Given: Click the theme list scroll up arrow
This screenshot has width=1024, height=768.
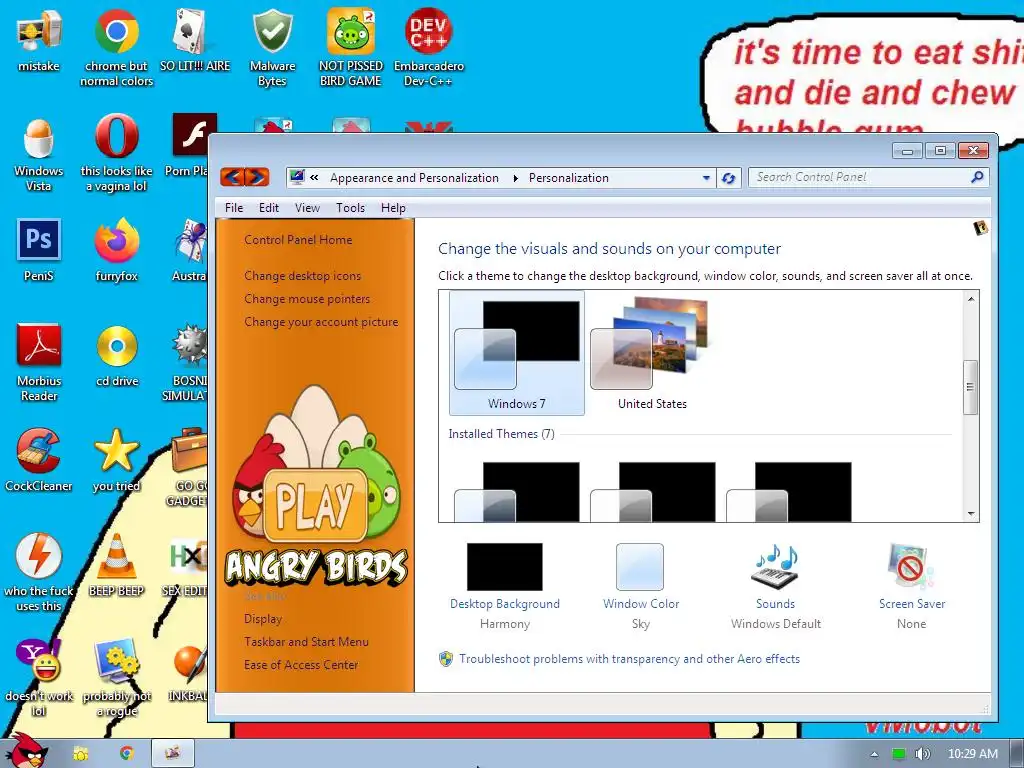Looking at the screenshot, I should [x=970, y=299].
